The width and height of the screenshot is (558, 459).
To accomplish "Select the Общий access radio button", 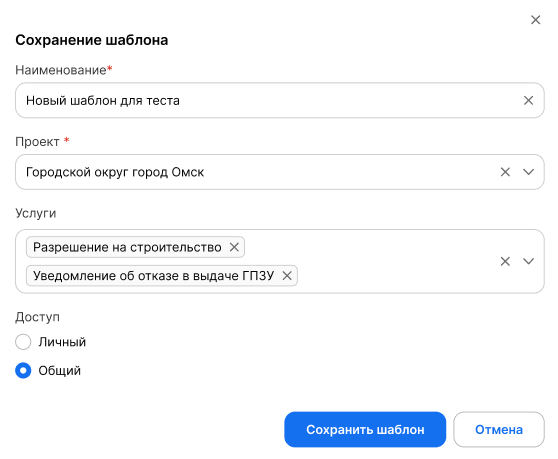I will [23, 370].
